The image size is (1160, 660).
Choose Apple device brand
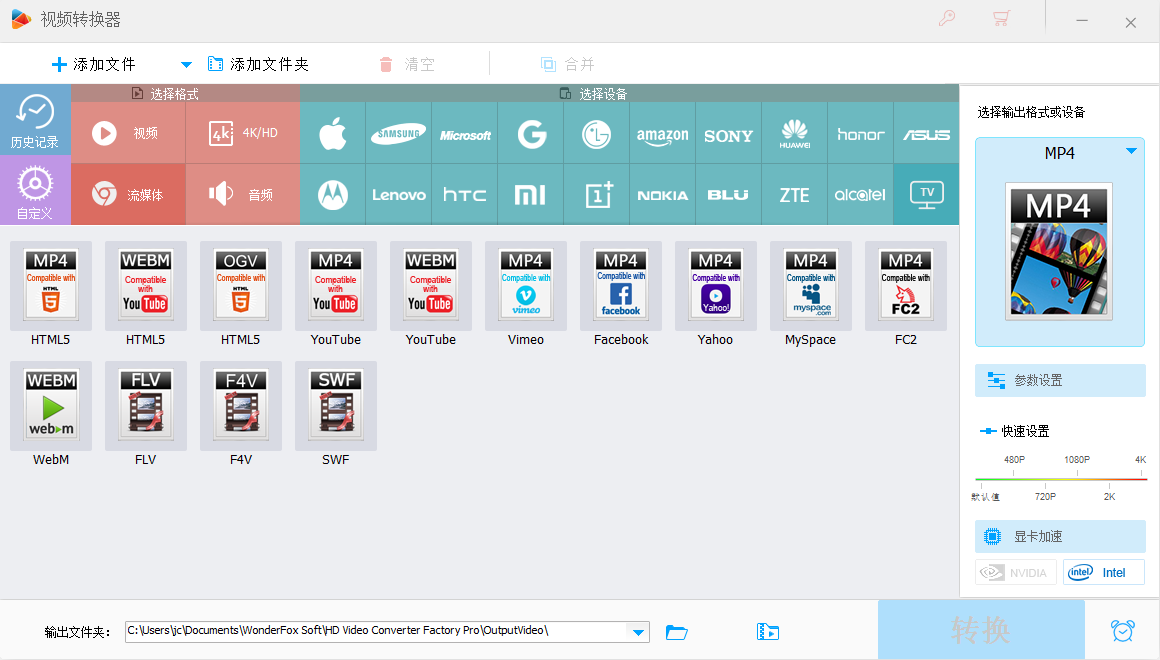point(332,133)
